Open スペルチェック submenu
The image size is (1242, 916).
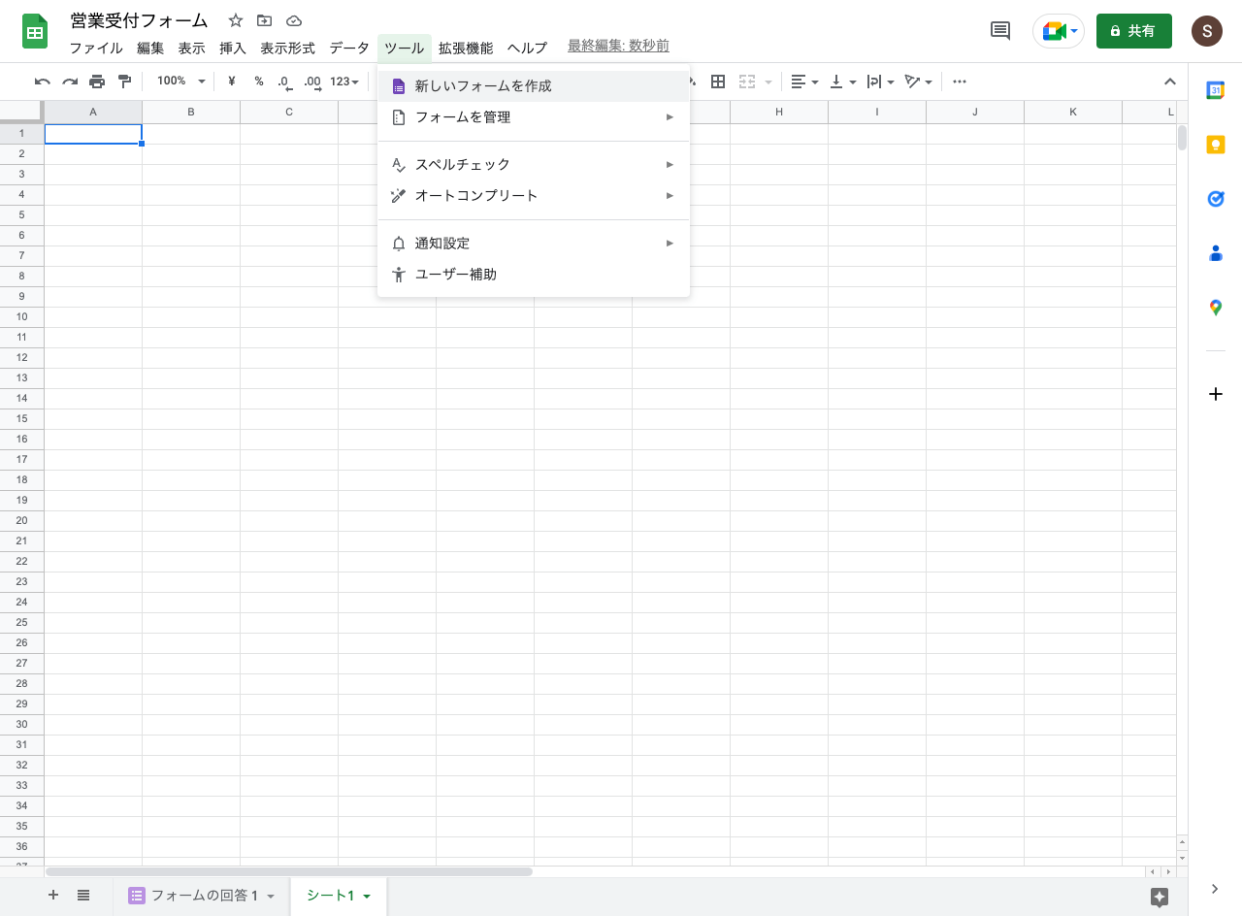click(x=533, y=164)
